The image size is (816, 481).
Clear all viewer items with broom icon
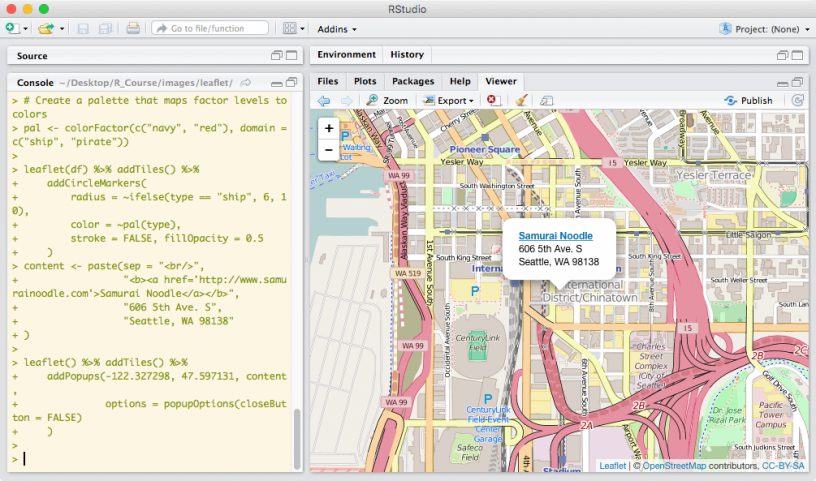[521, 100]
